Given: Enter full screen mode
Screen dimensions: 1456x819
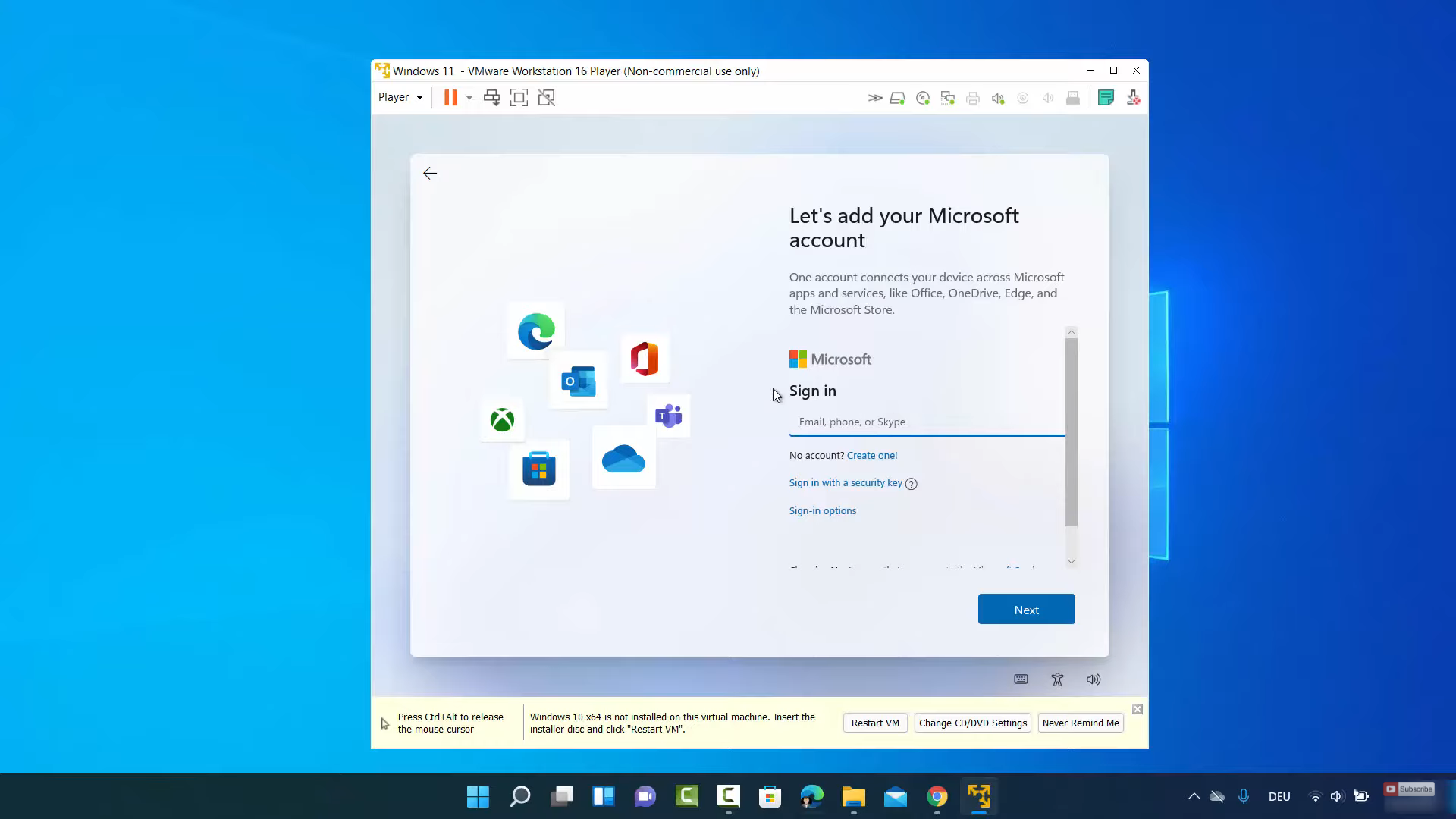Looking at the screenshot, I should tap(519, 97).
